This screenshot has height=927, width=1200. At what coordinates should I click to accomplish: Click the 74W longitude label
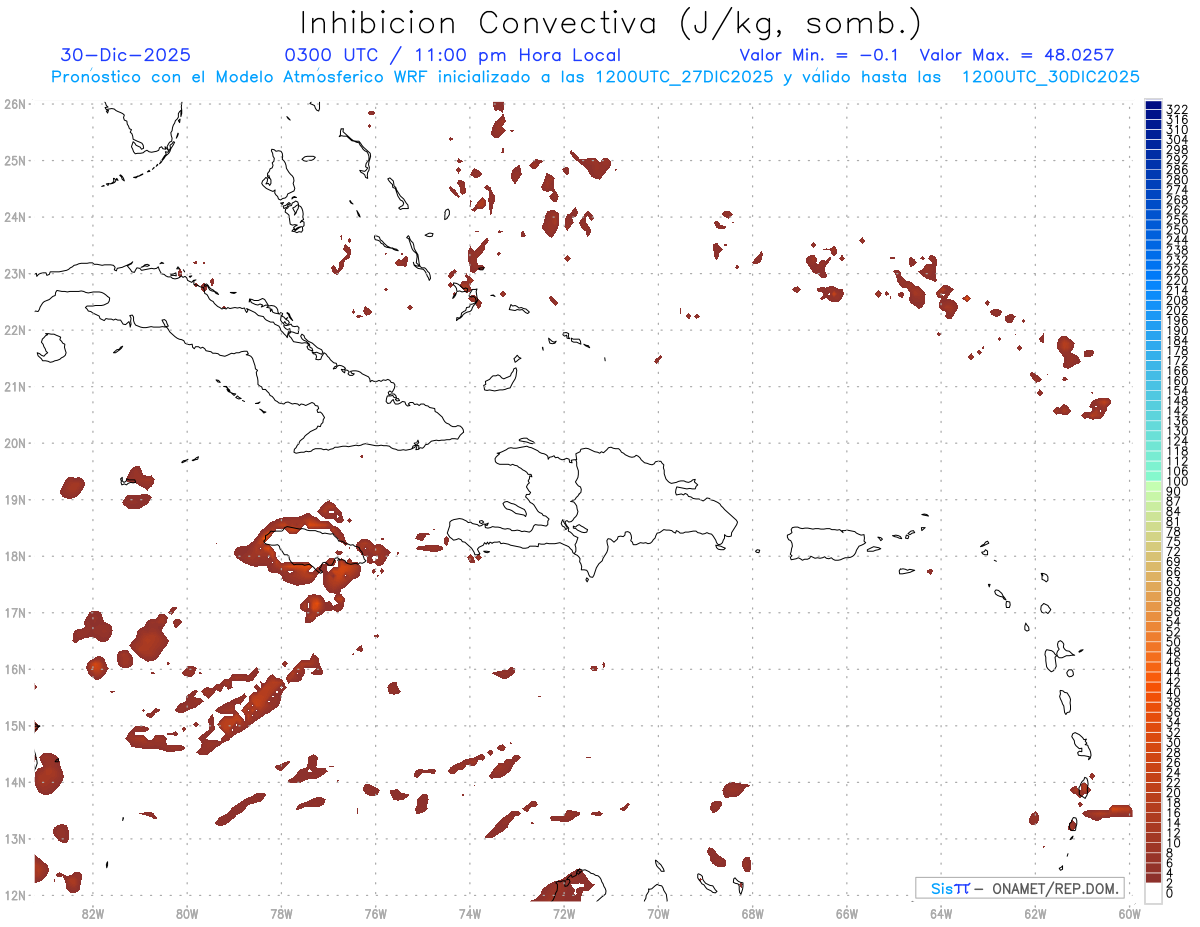click(470, 913)
